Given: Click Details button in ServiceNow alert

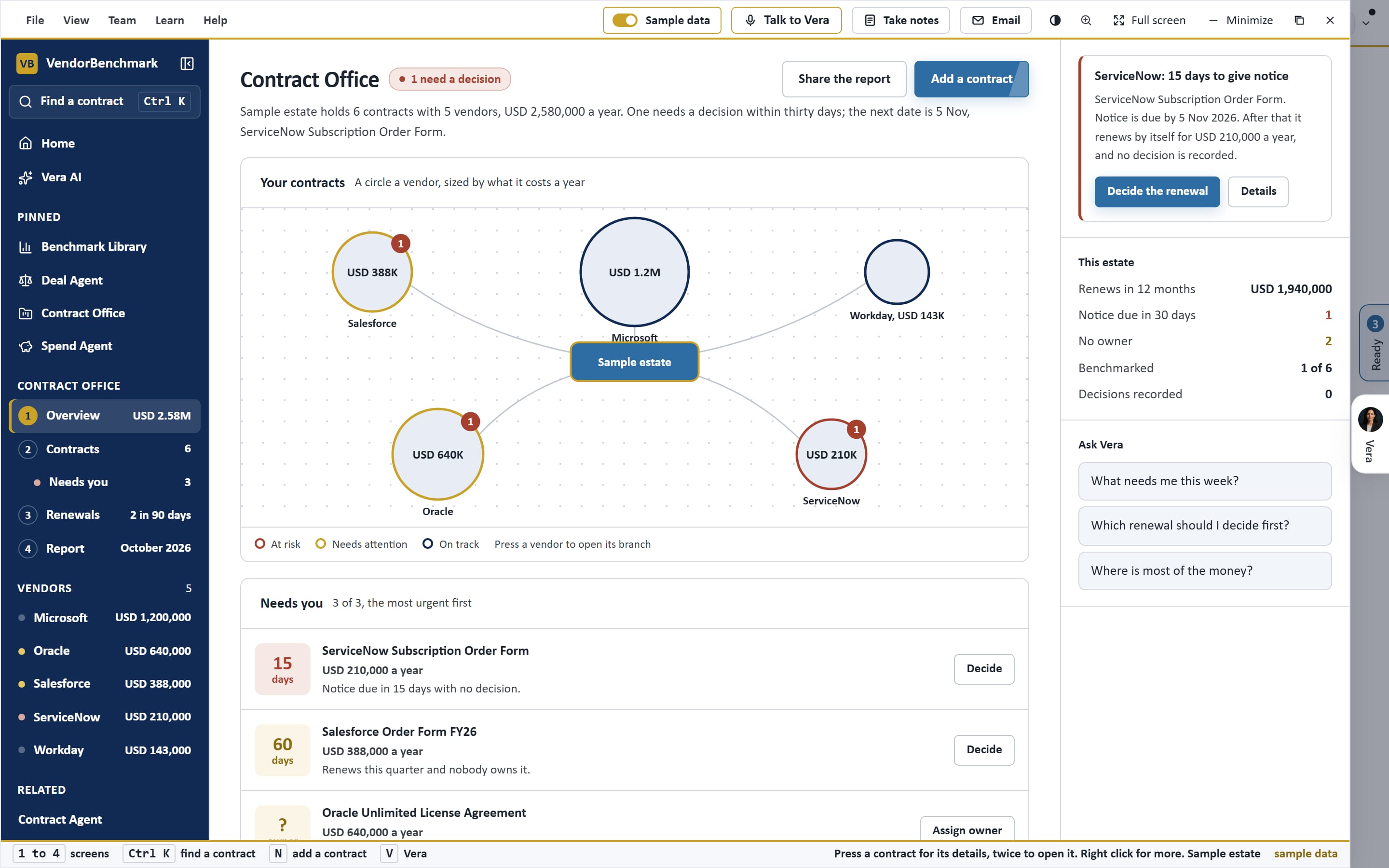Looking at the screenshot, I should click(1258, 192).
